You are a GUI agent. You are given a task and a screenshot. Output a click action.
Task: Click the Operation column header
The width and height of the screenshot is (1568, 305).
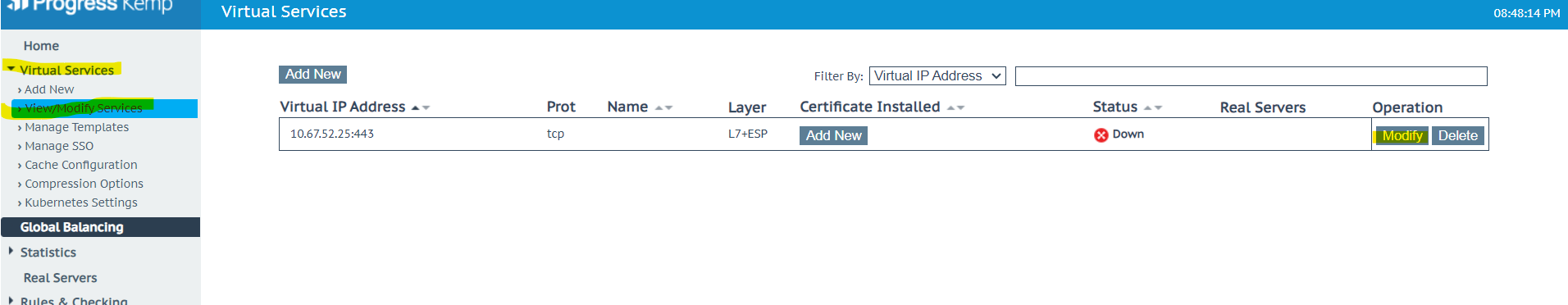tap(1407, 107)
